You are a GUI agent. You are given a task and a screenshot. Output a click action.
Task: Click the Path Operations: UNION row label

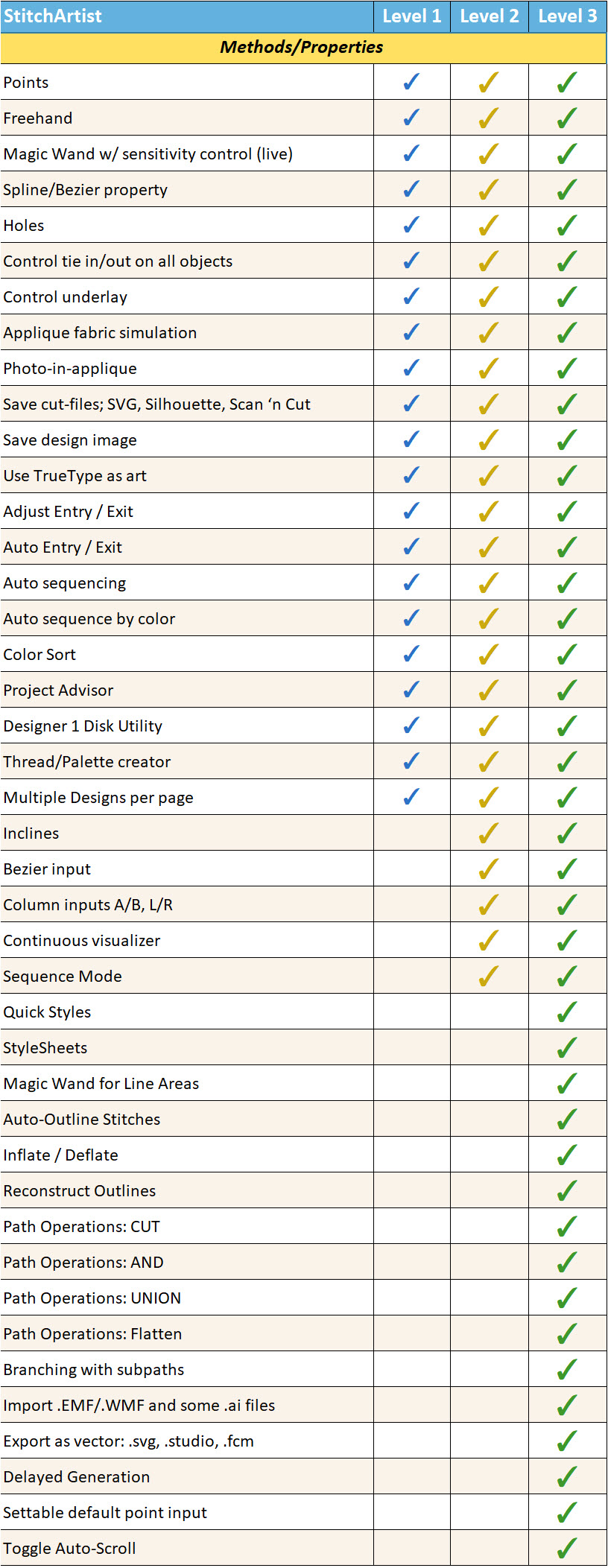point(92,1298)
